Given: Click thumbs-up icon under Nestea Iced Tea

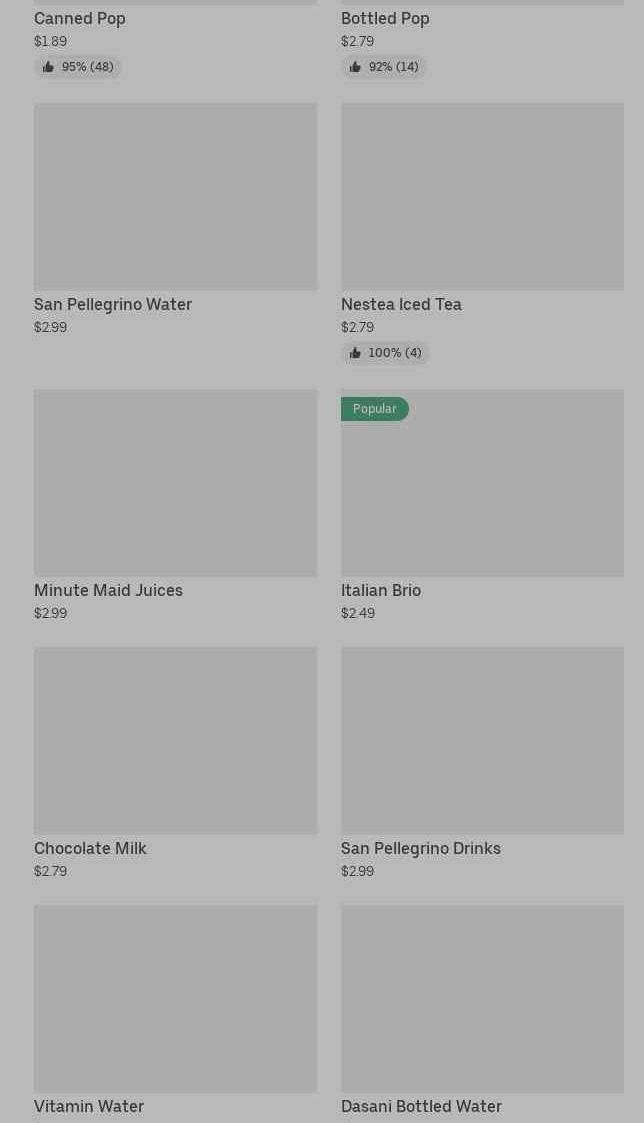Looking at the screenshot, I should coord(355,353).
